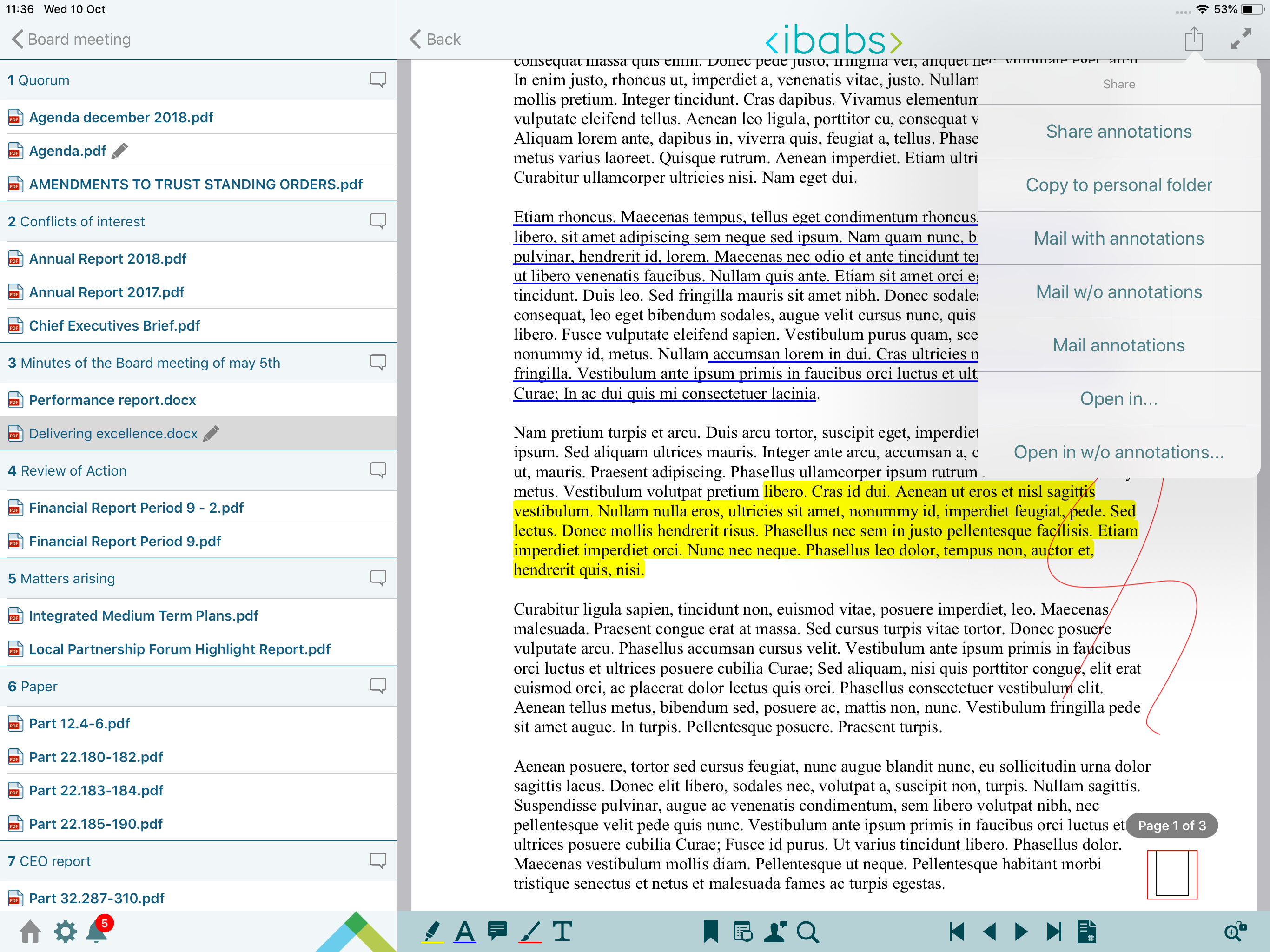Select Copy to personal folder
This screenshot has width=1270, height=952.
[x=1118, y=185]
